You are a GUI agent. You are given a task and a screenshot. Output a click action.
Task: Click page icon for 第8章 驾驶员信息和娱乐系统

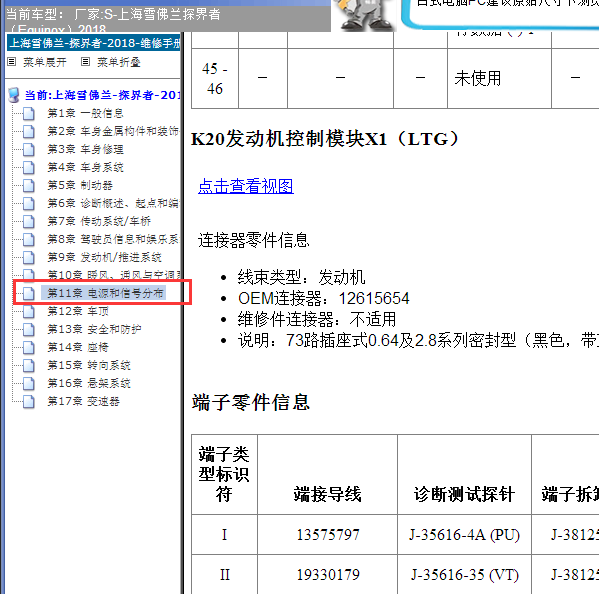coord(29,240)
